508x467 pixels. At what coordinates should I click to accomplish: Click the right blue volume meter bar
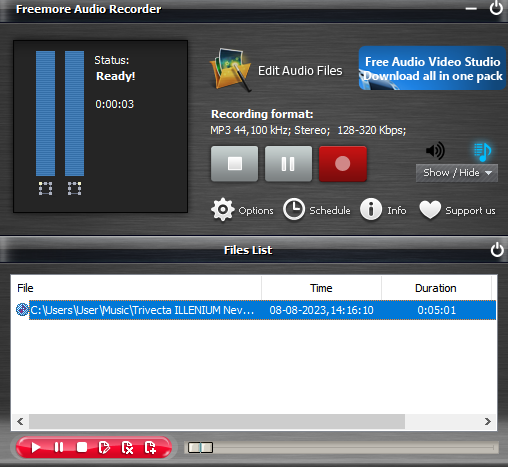pos(74,113)
